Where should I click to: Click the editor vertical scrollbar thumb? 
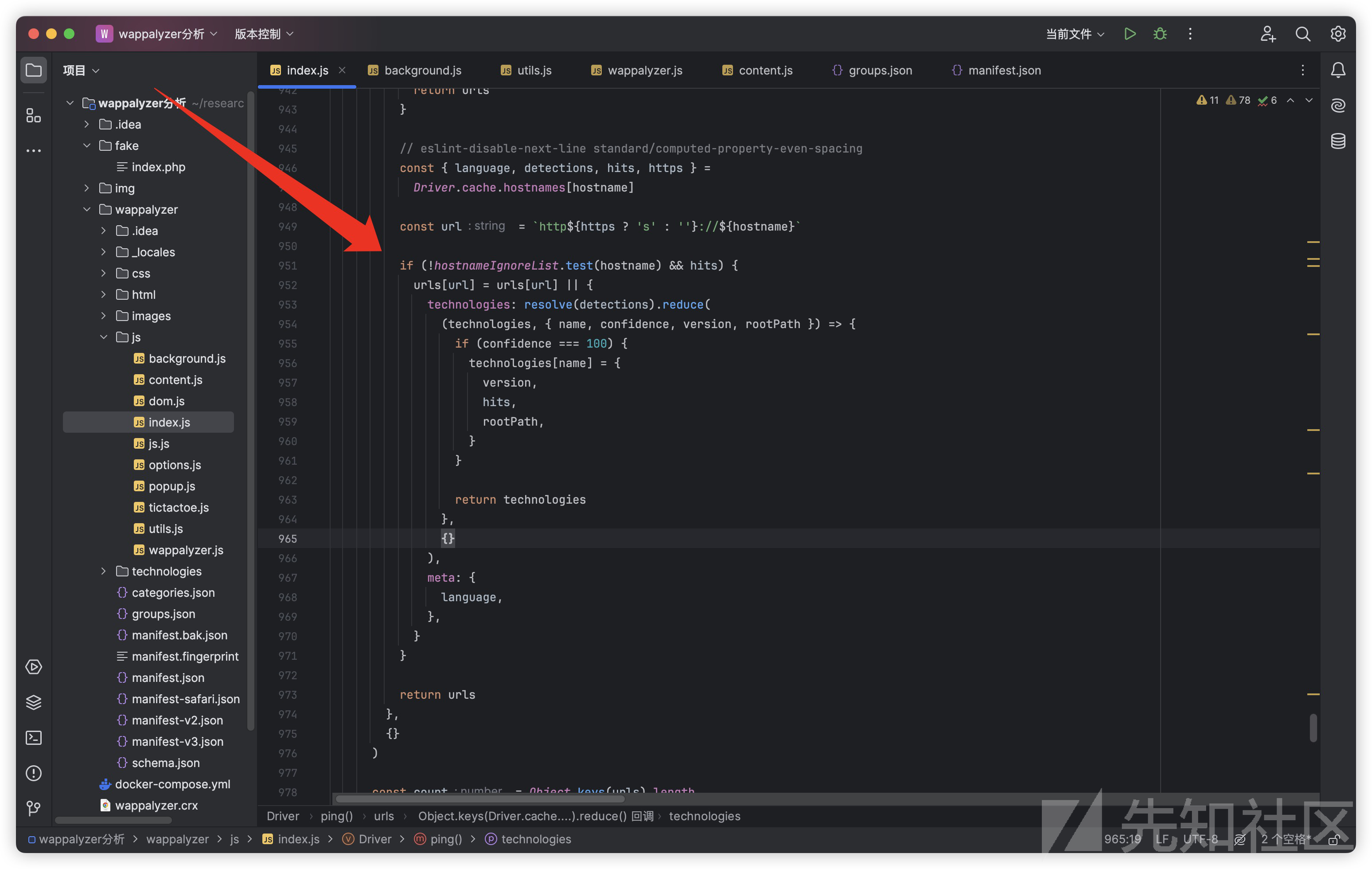1314,728
